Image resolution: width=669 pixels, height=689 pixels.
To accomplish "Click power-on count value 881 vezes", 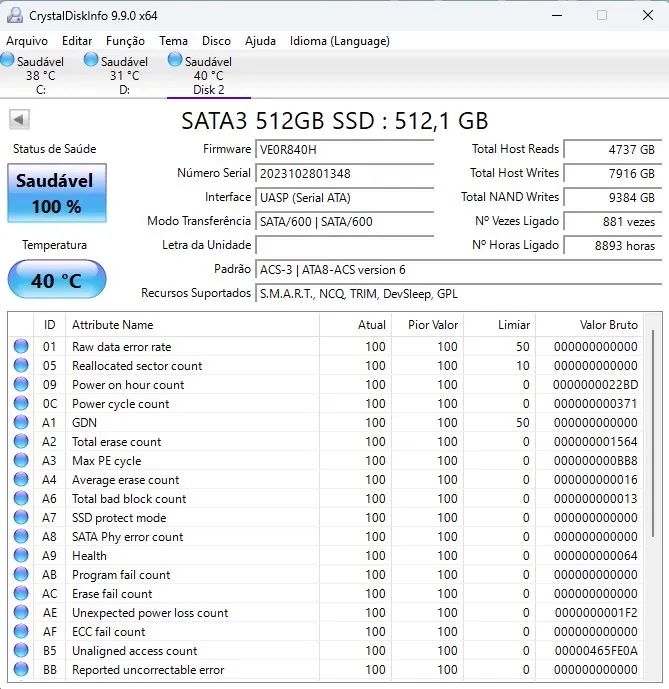I will point(613,221).
